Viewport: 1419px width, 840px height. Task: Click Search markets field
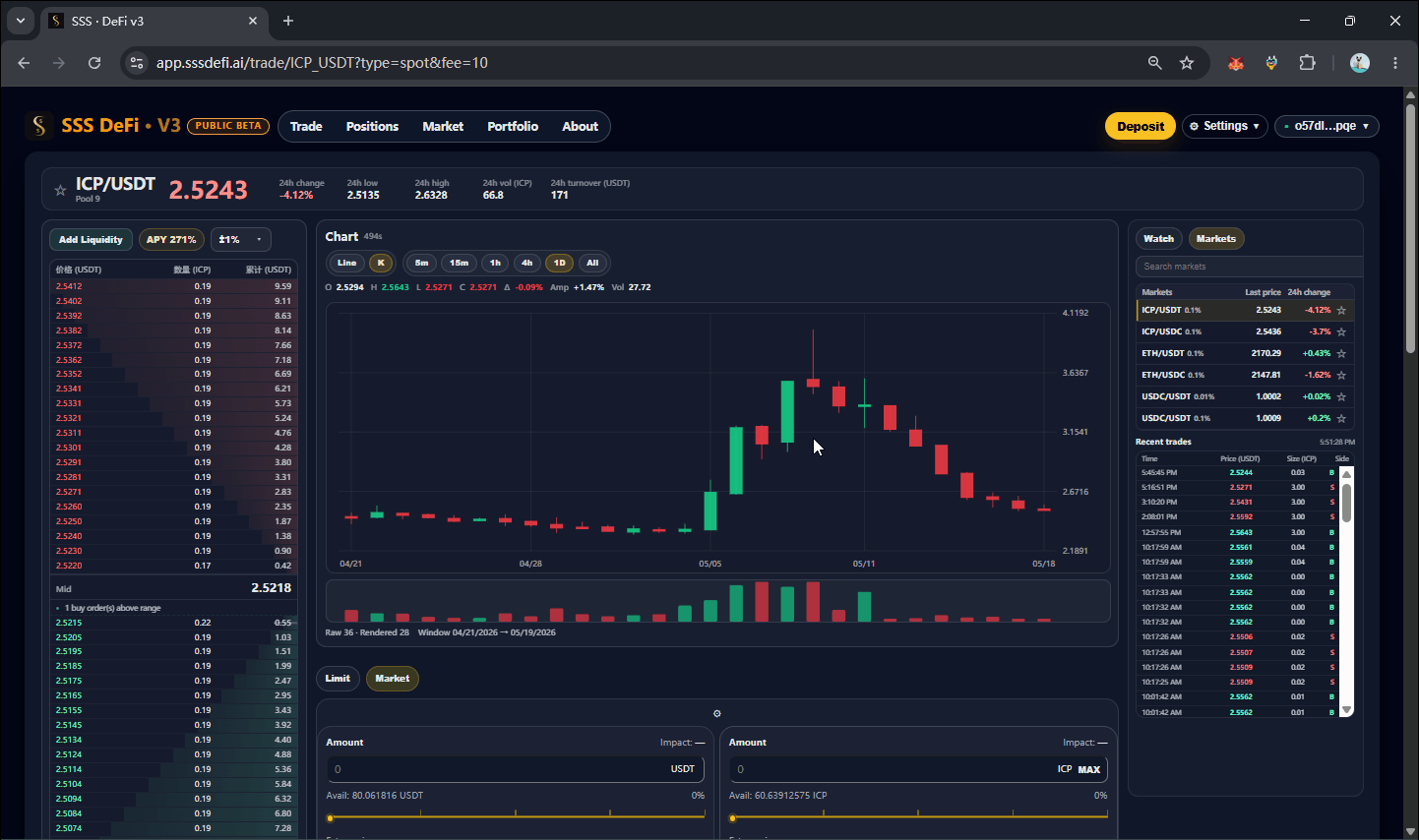pyautogui.click(x=1249, y=267)
